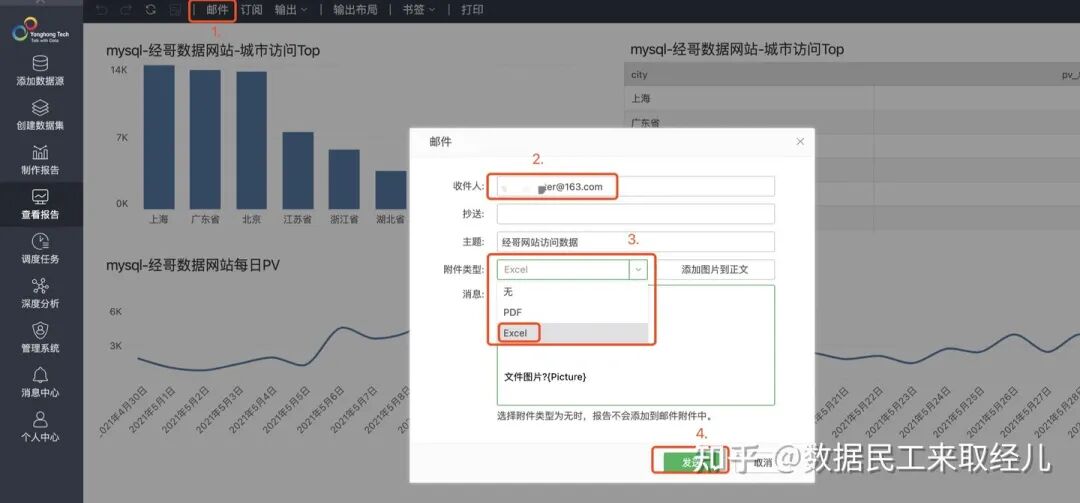This screenshot has width=1080, height=503.
Task: Click the 江苏省 bar in chart
Action: tap(298, 170)
